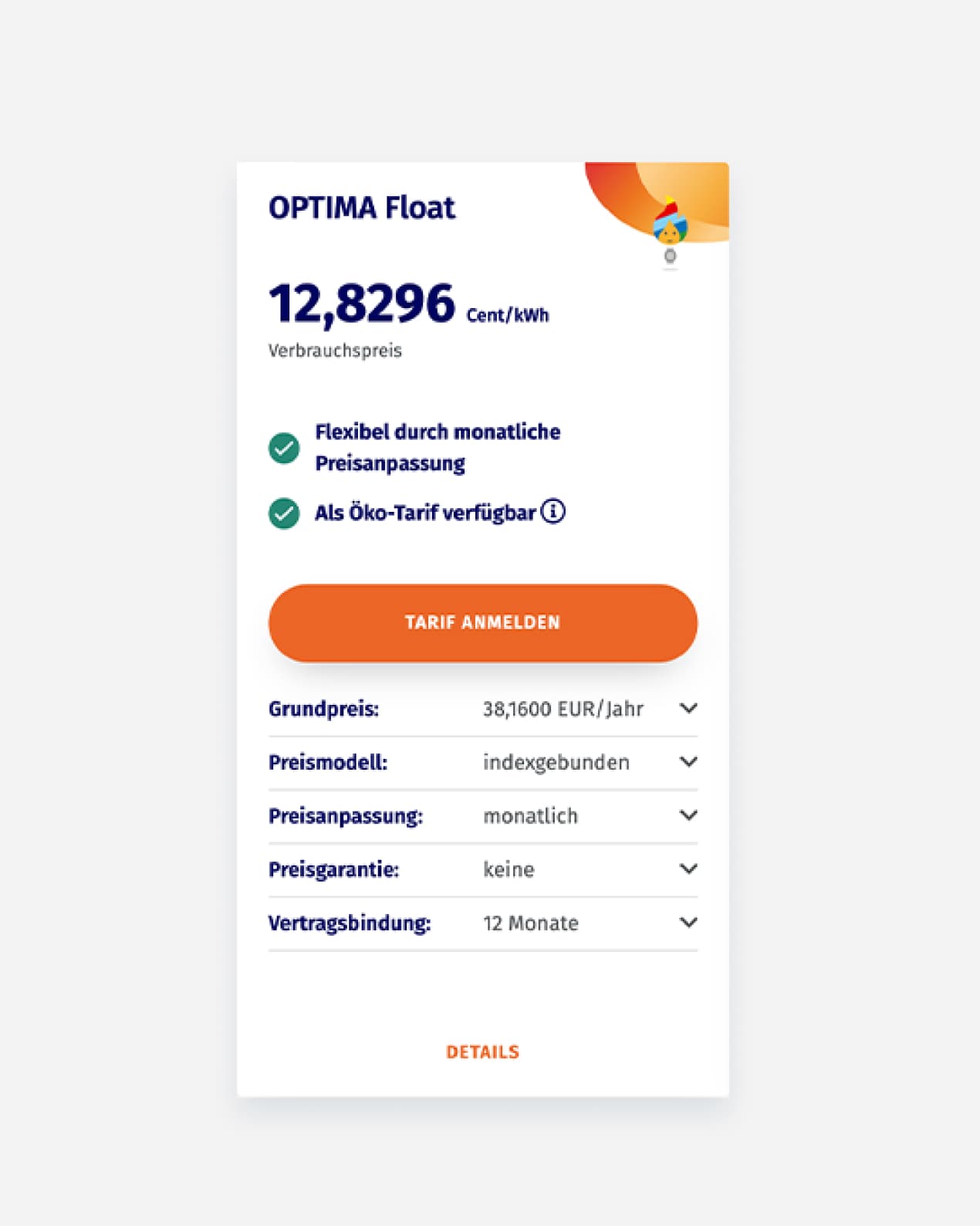Click the 12 Monate value text

[x=530, y=923]
